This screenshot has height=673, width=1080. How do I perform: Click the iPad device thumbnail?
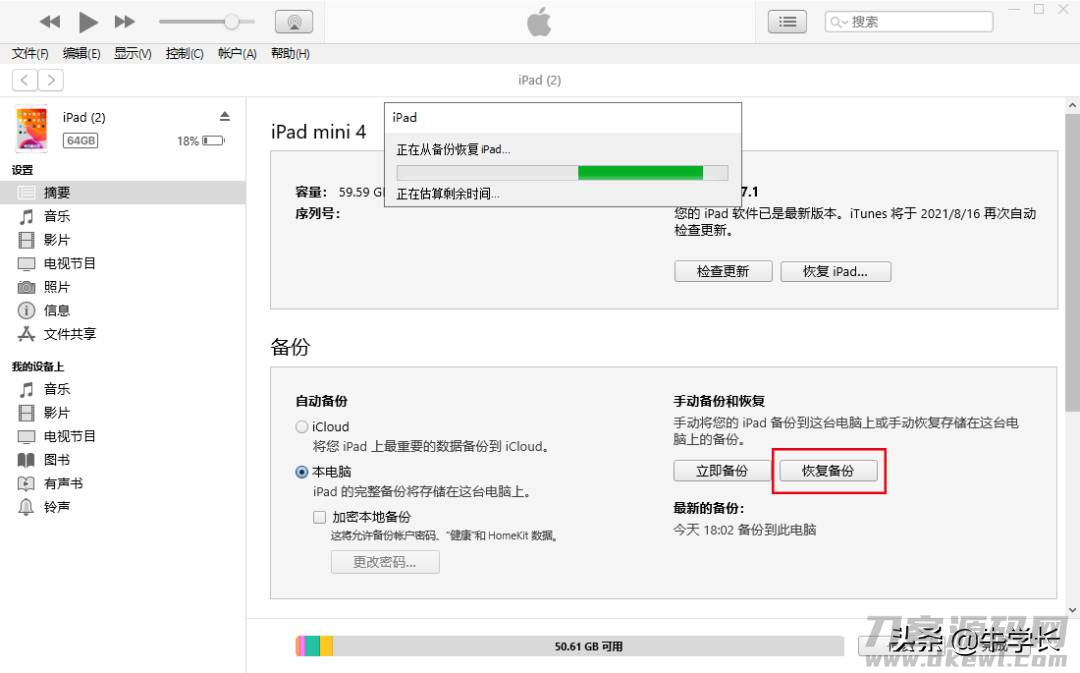[32, 128]
